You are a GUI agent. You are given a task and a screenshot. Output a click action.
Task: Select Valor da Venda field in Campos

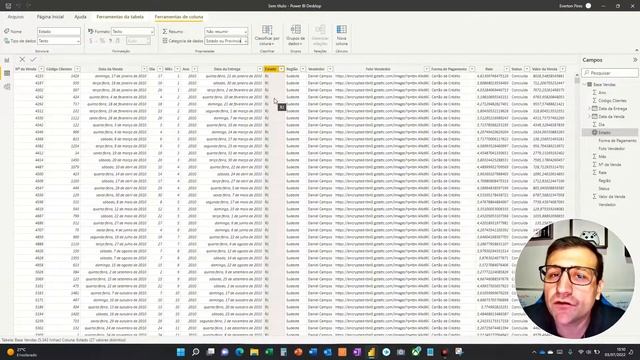pos(611,196)
